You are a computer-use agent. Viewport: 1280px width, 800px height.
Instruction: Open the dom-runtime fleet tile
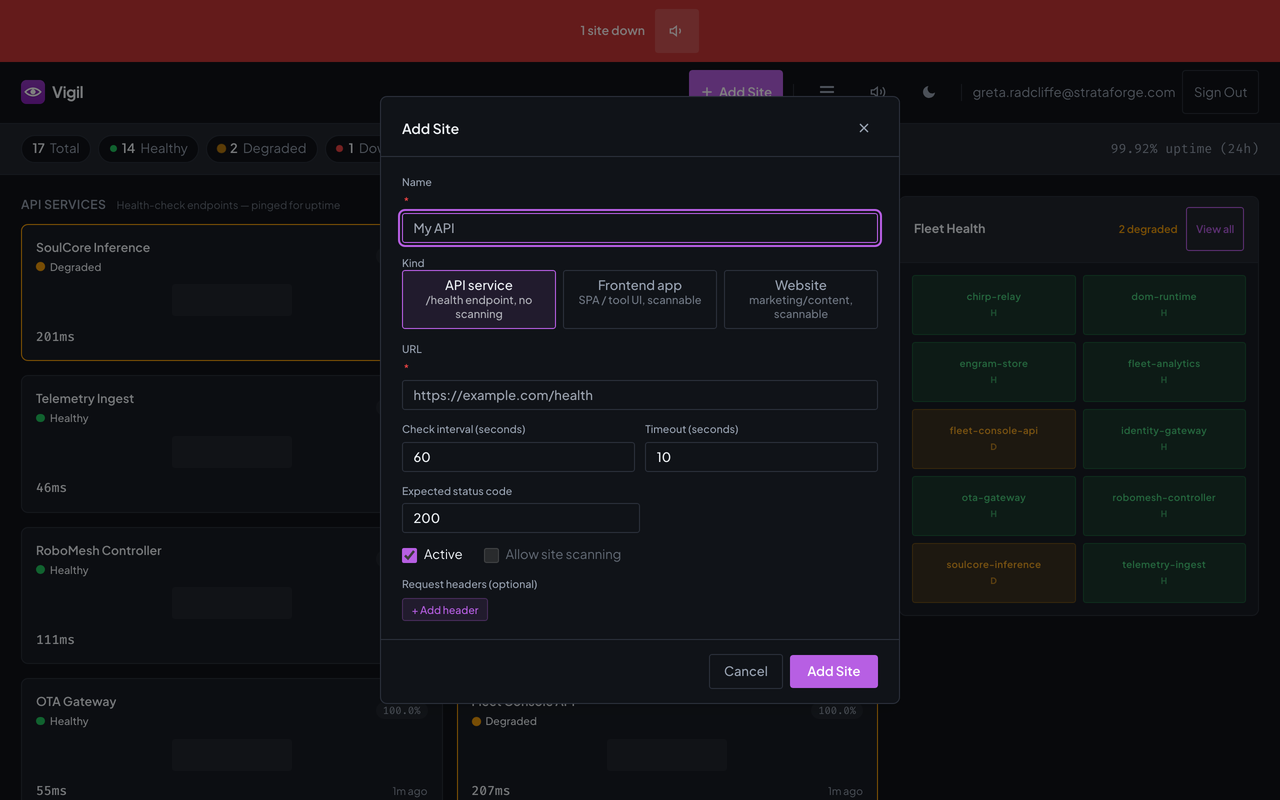[x=1164, y=305]
